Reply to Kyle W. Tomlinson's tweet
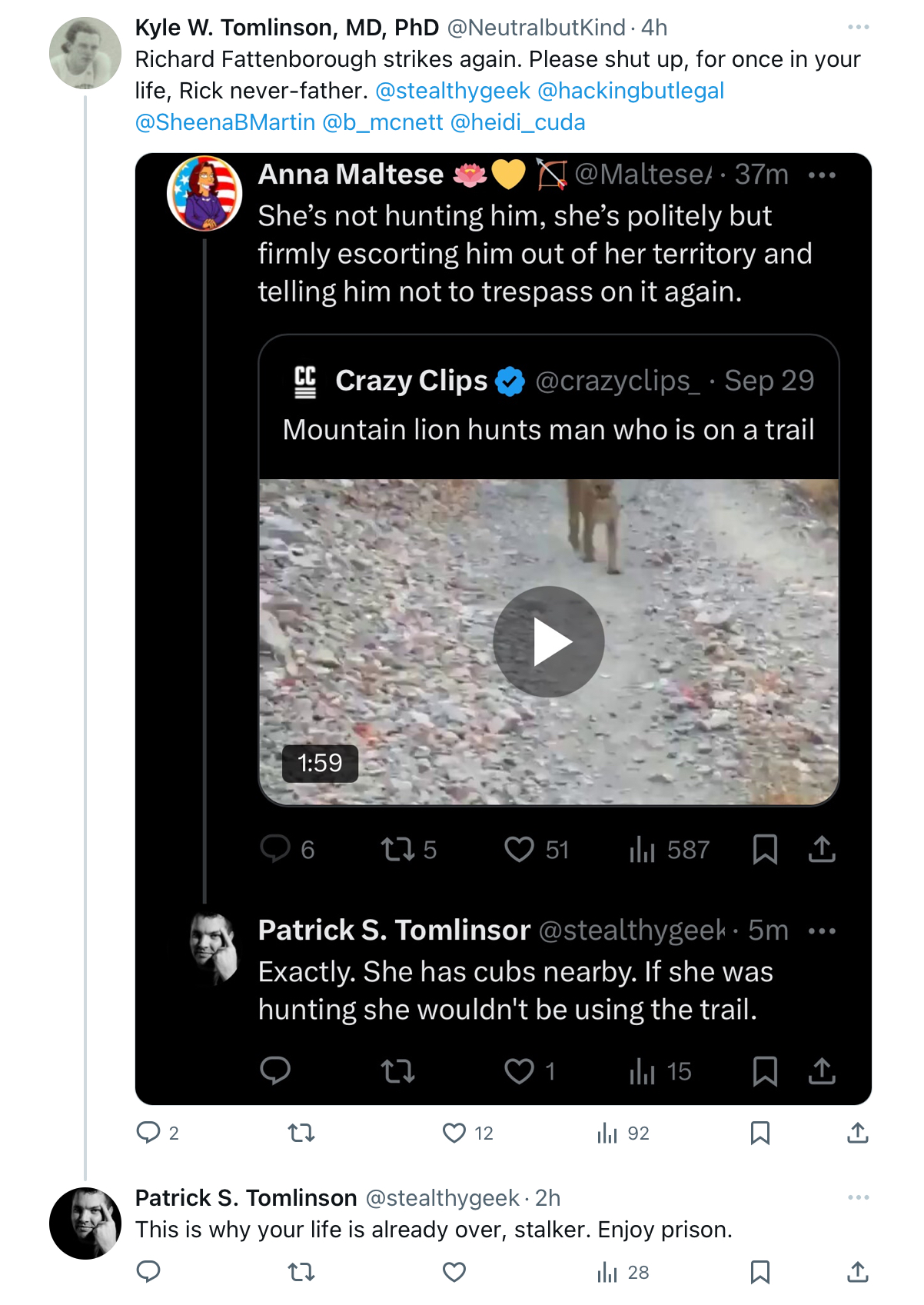The image size is (924, 1305). tap(148, 1132)
